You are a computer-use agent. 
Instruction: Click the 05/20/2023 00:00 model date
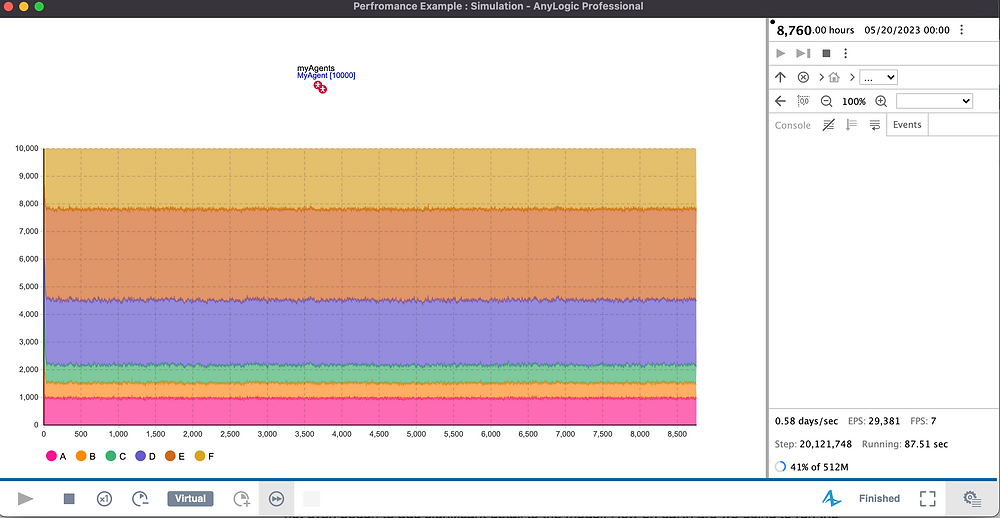(x=907, y=30)
